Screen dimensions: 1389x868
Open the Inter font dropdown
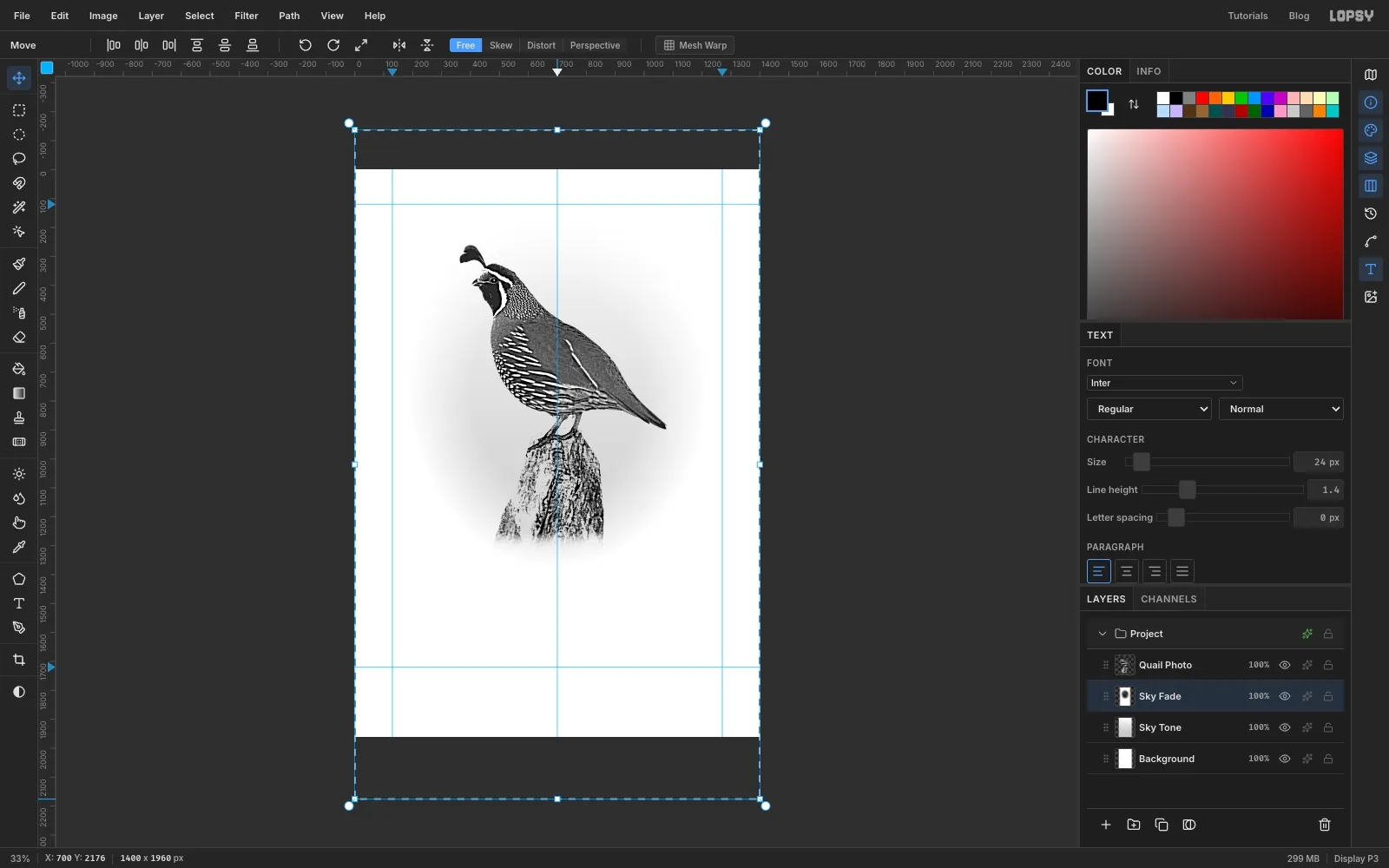pyautogui.click(x=1164, y=383)
